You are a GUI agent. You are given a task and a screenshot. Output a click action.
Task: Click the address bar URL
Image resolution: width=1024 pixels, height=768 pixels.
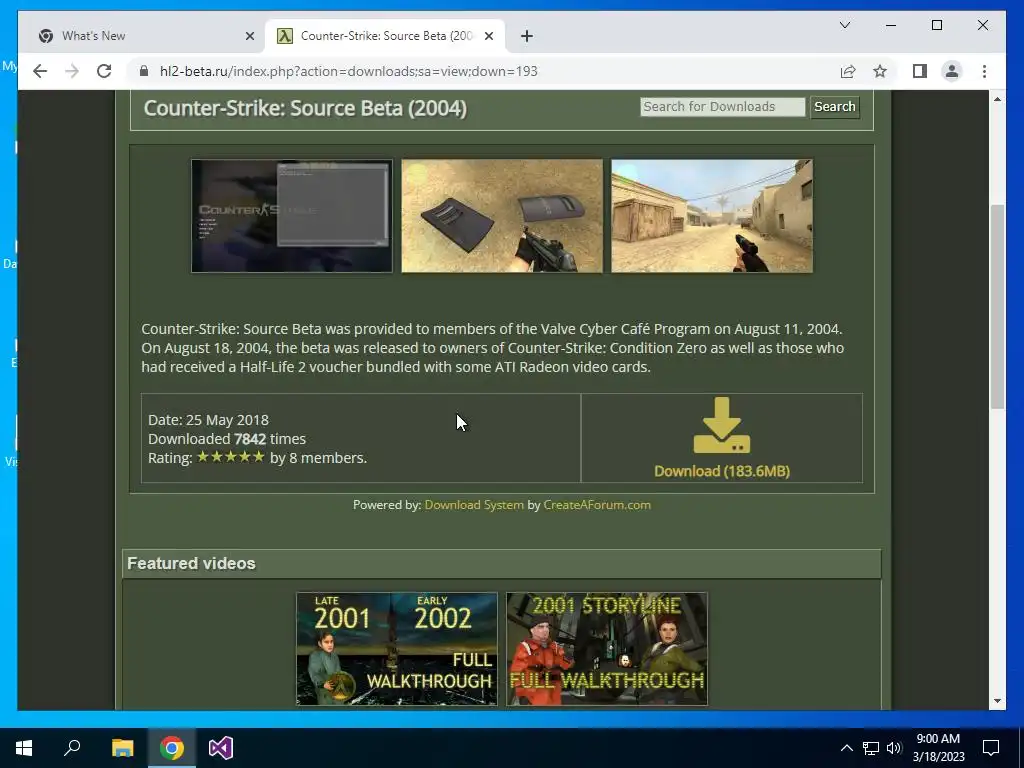349,71
